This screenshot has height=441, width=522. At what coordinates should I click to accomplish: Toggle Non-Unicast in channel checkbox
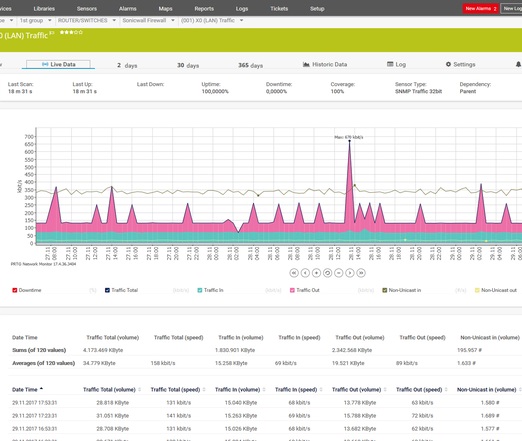click(385, 290)
